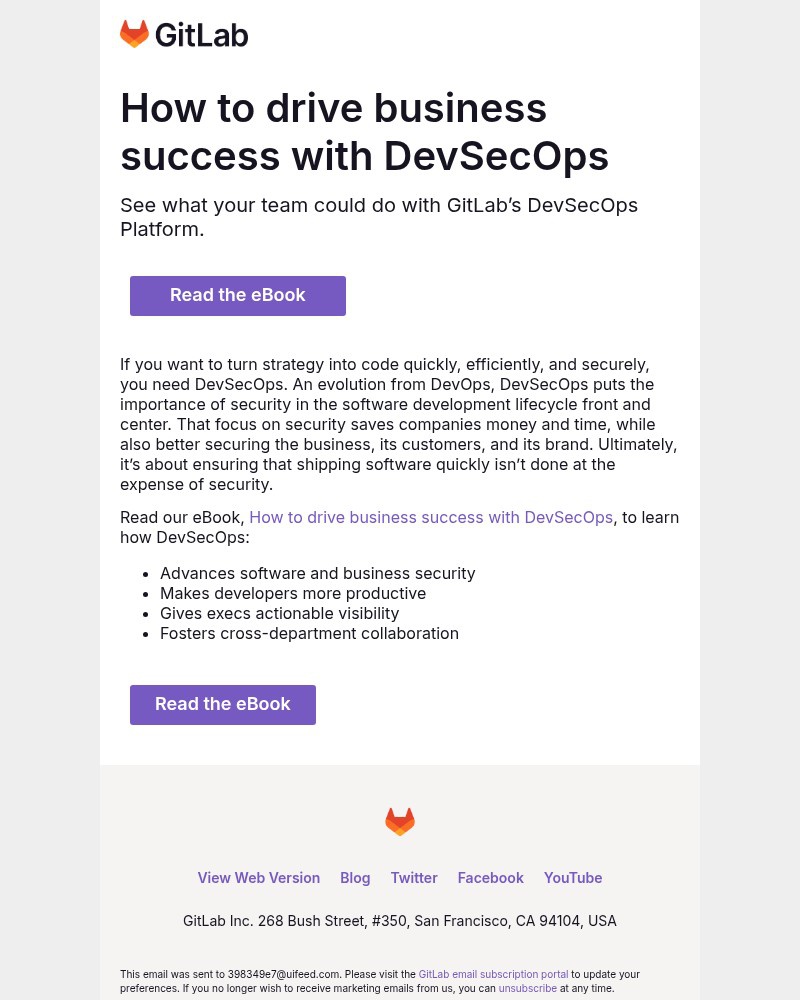The width and height of the screenshot is (800, 1000).
Task: Click the GitLab logo at the top
Action: [x=184, y=33]
